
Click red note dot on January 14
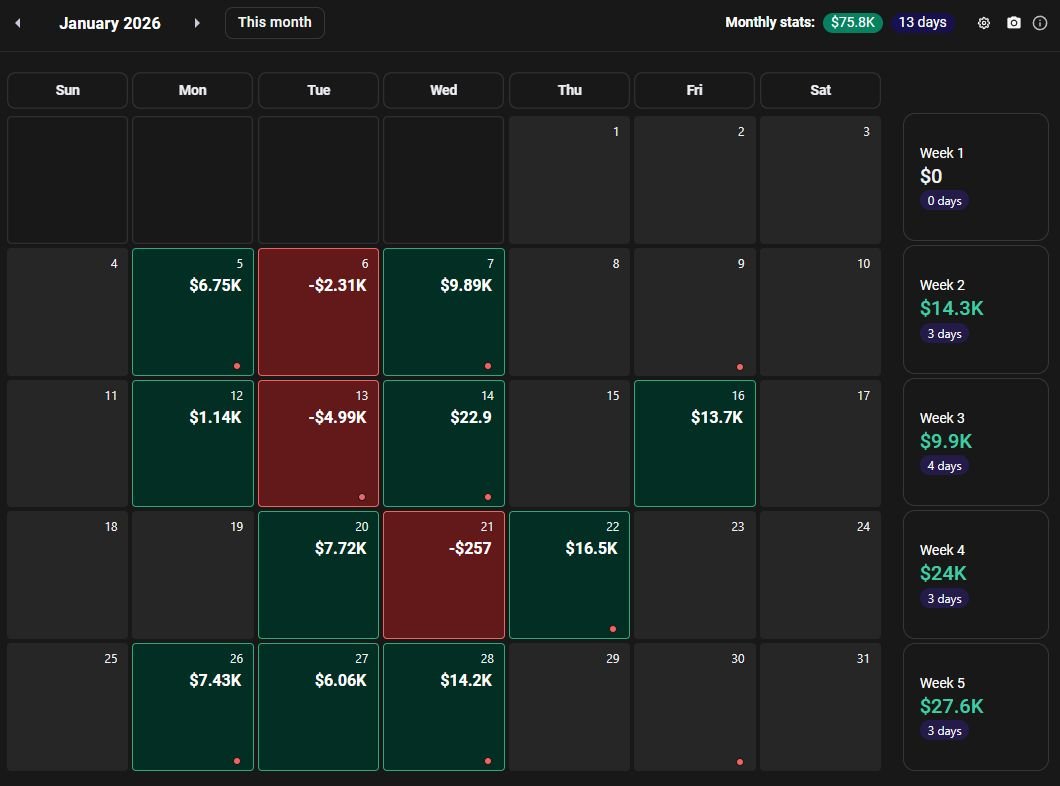coord(487,497)
